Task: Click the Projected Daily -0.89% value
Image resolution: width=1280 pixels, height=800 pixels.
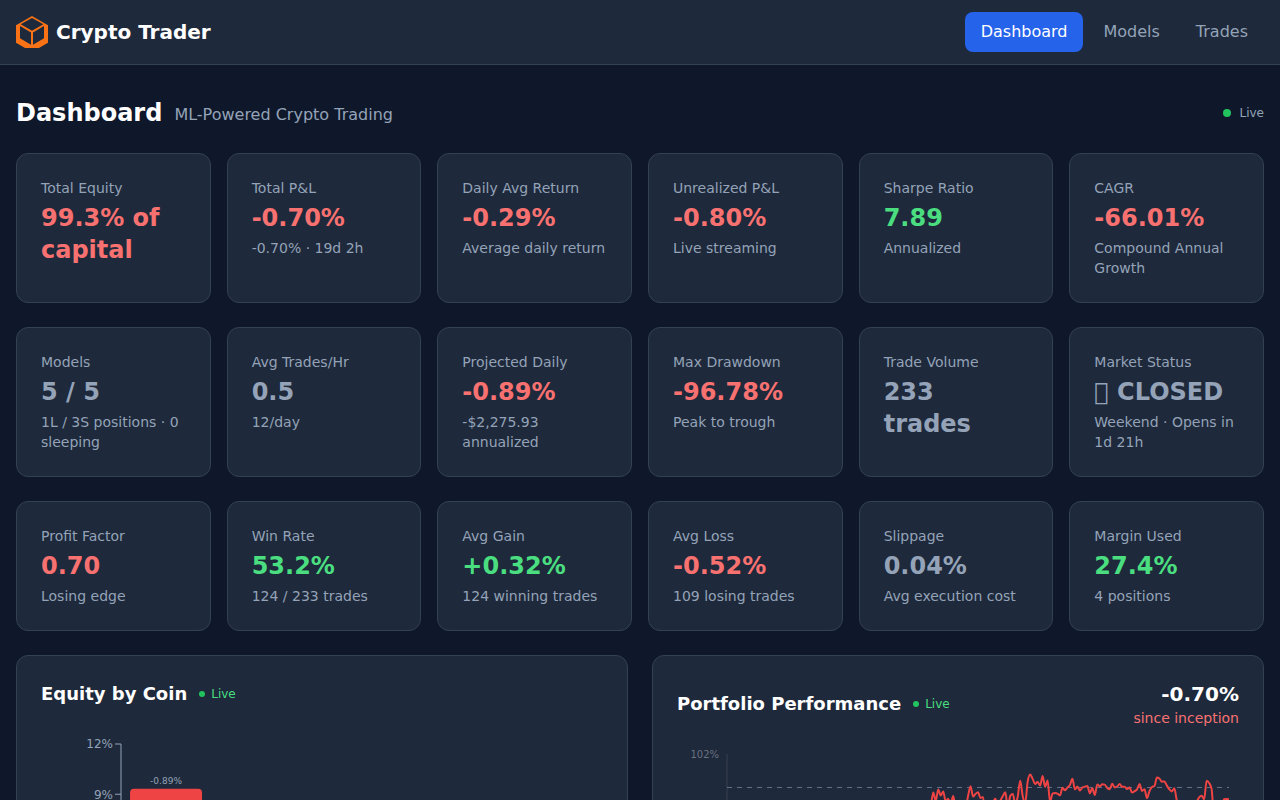Action: point(508,392)
